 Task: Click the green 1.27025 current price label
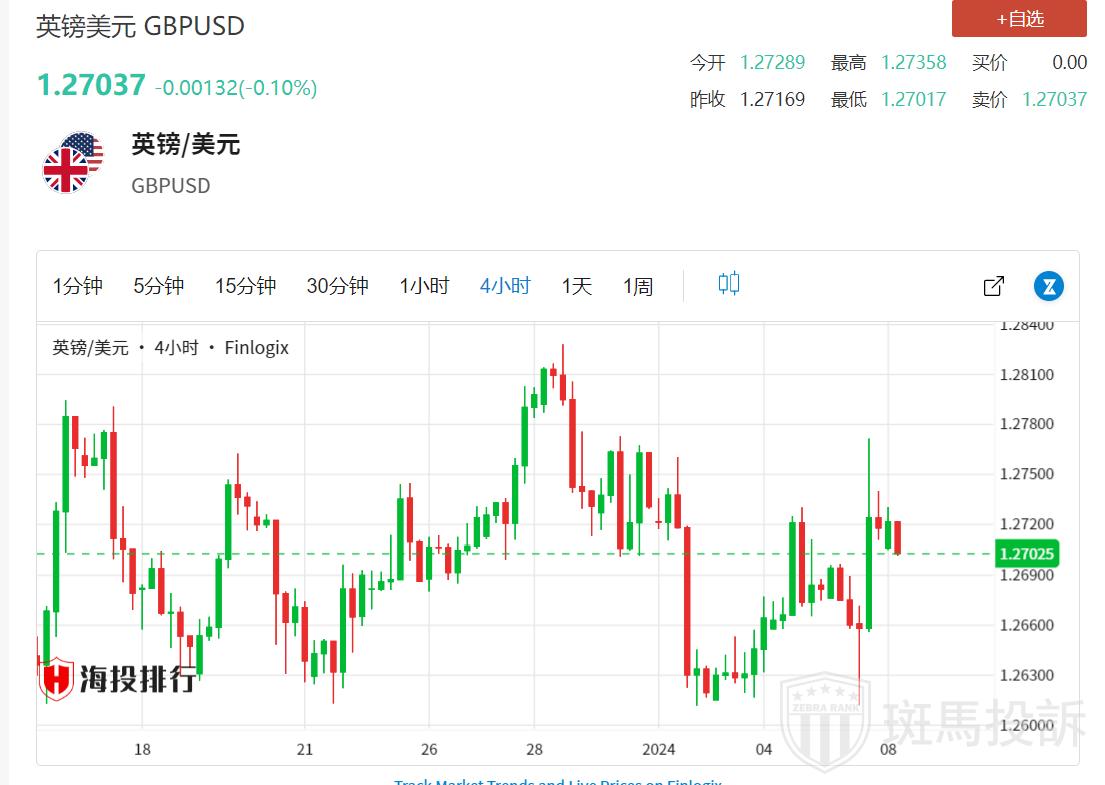1027,553
